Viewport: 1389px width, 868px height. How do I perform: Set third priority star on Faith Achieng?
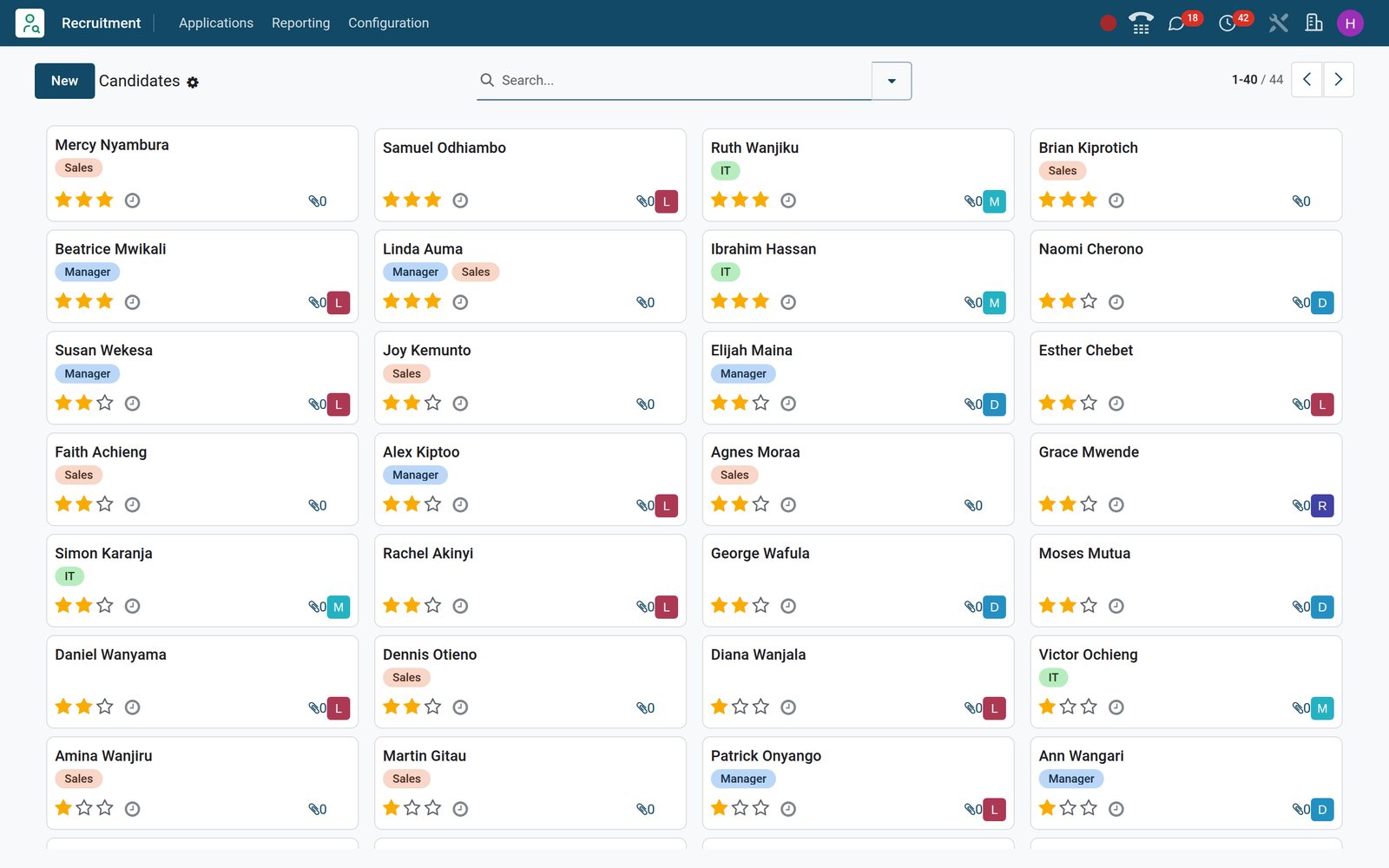[x=105, y=504]
